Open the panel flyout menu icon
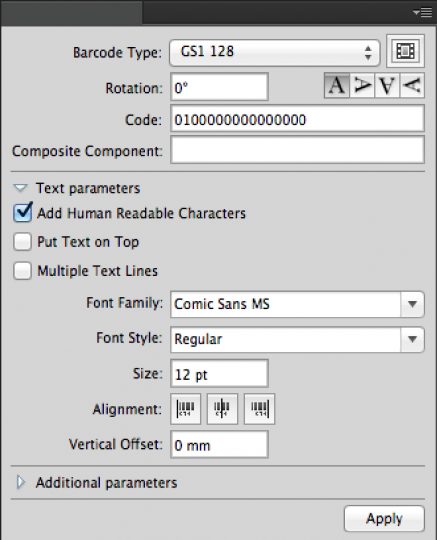This screenshot has width=437, height=540. tap(423, 13)
